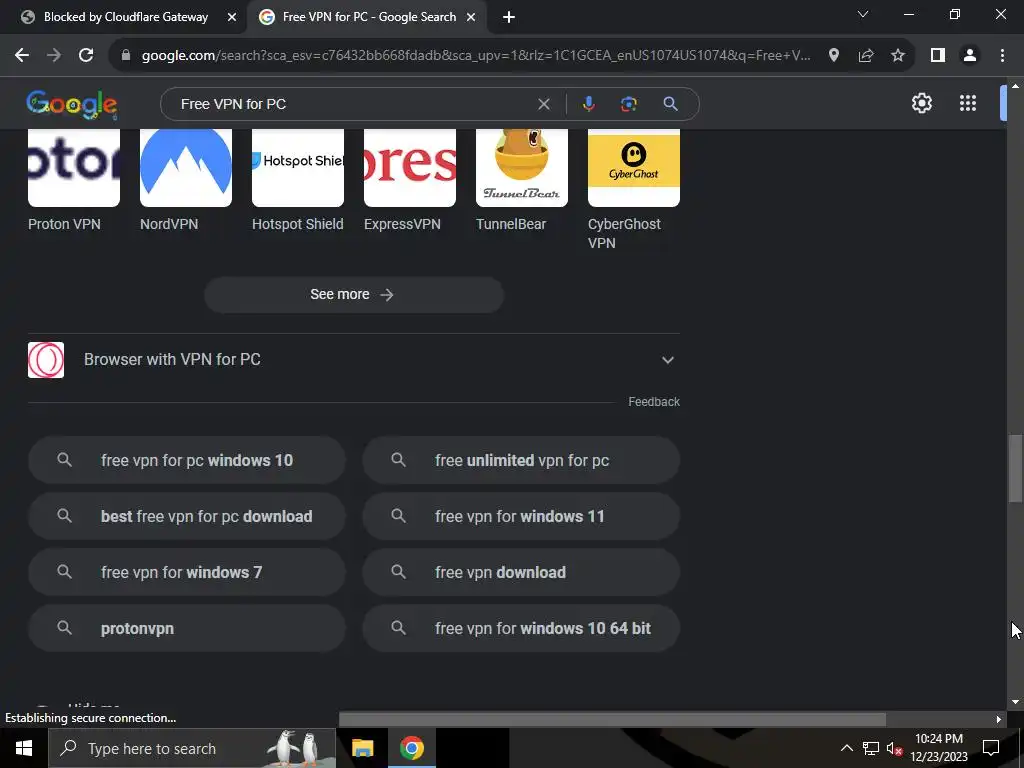Open tab search dropdown chevron
The image size is (1024, 768).
click(x=863, y=14)
